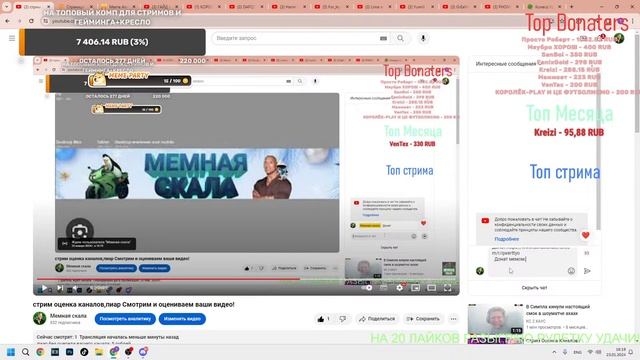Open the three-dot more actions menu
The width and height of the screenshot is (640, 360).
point(453,319)
